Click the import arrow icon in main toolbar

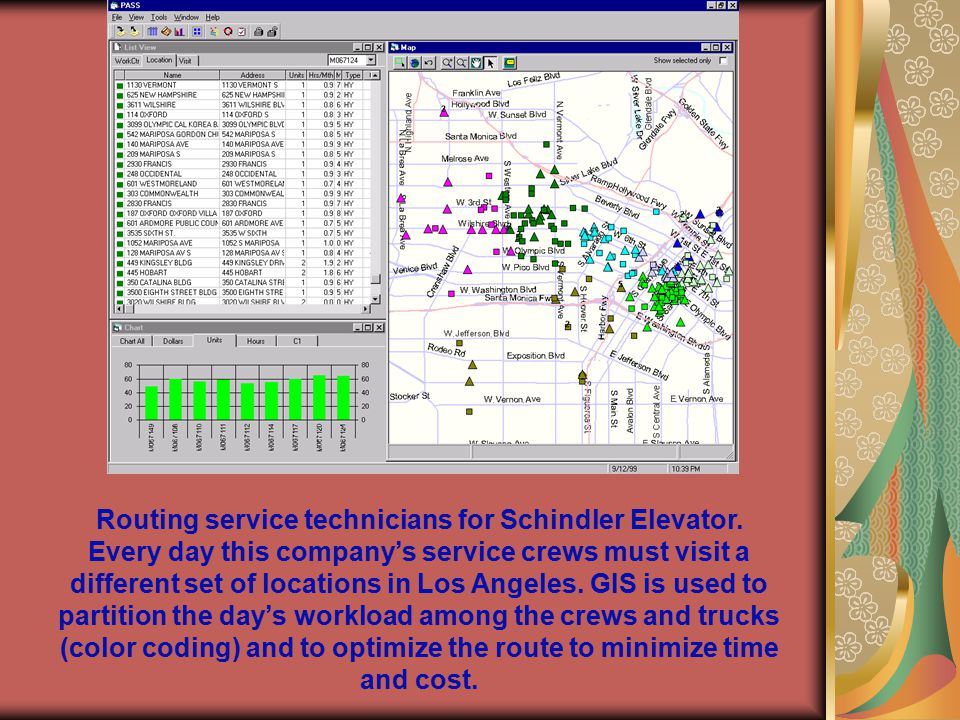tap(121, 31)
